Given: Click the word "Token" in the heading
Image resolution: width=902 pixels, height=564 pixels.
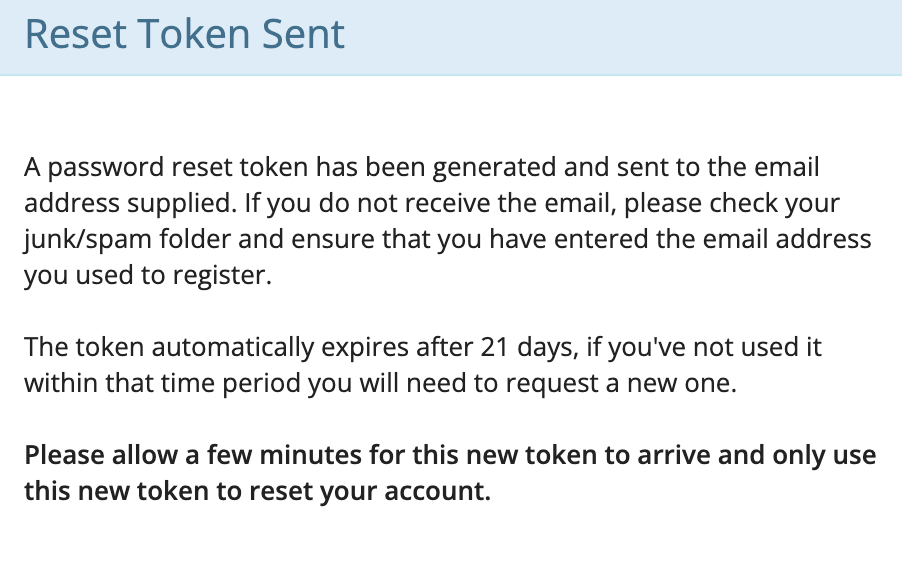Looking at the screenshot, I should (195, 33).
